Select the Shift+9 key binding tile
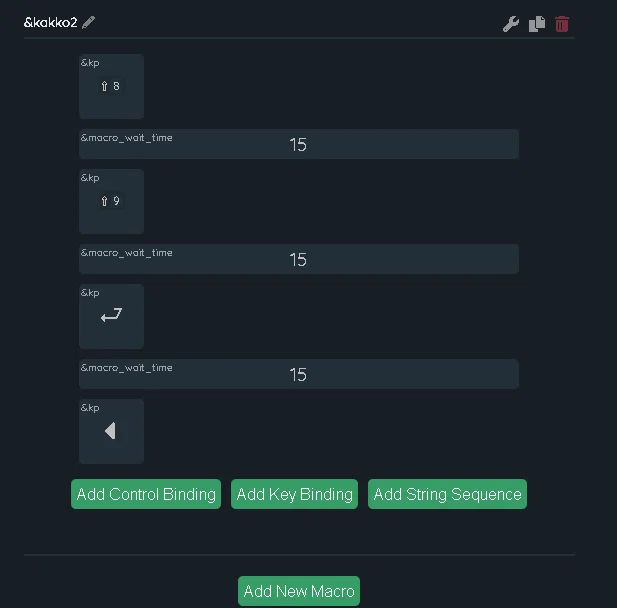This screenshot has width=617, height=608. [111, 201]
